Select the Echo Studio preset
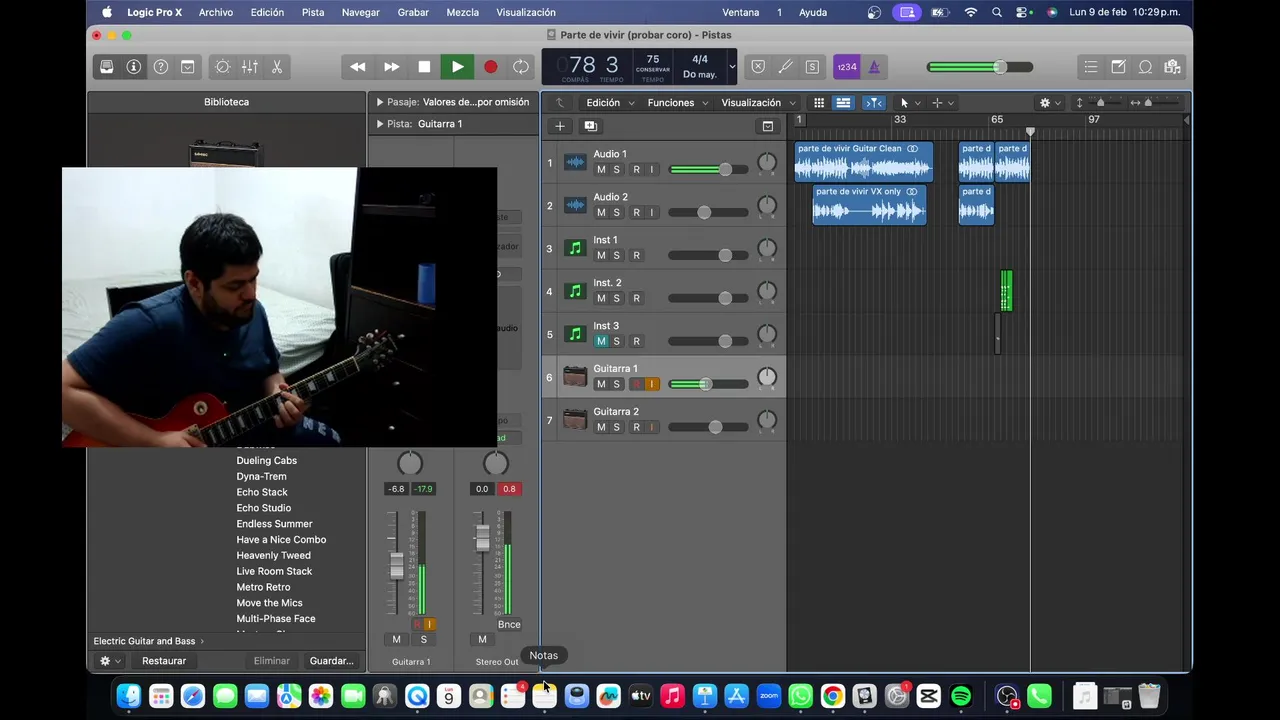 click(x=263, y=508)
